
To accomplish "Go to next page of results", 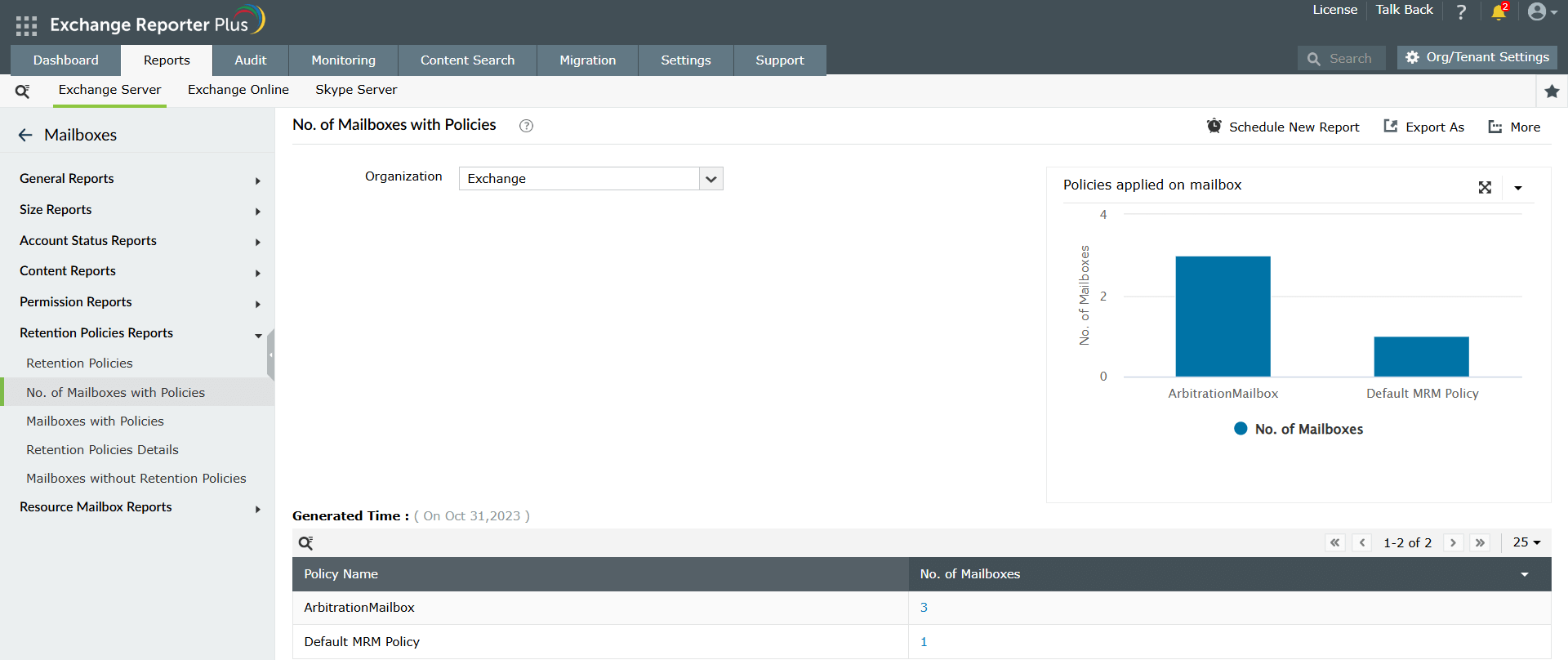I will (1453, 542).
